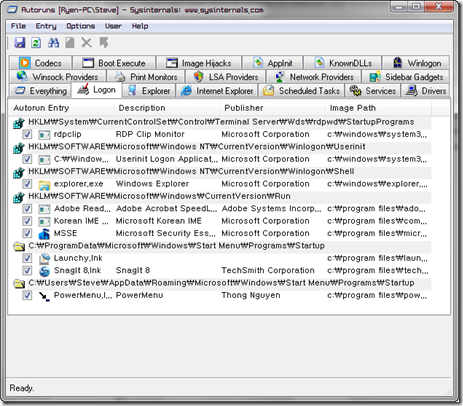
Task: Click the Jump to entry icon
Action: tap(104, 43)
